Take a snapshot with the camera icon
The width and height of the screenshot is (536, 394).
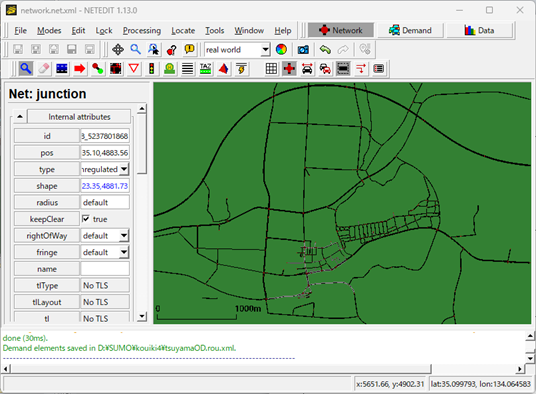[x=303, y=50]
